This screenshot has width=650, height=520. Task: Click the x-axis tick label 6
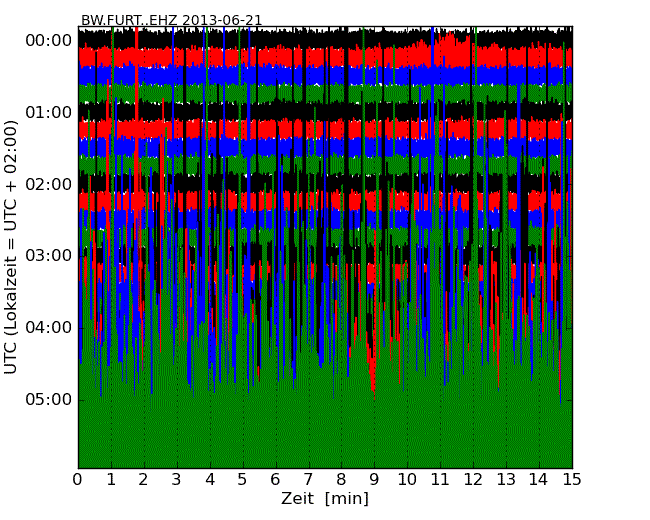(276, 480)
